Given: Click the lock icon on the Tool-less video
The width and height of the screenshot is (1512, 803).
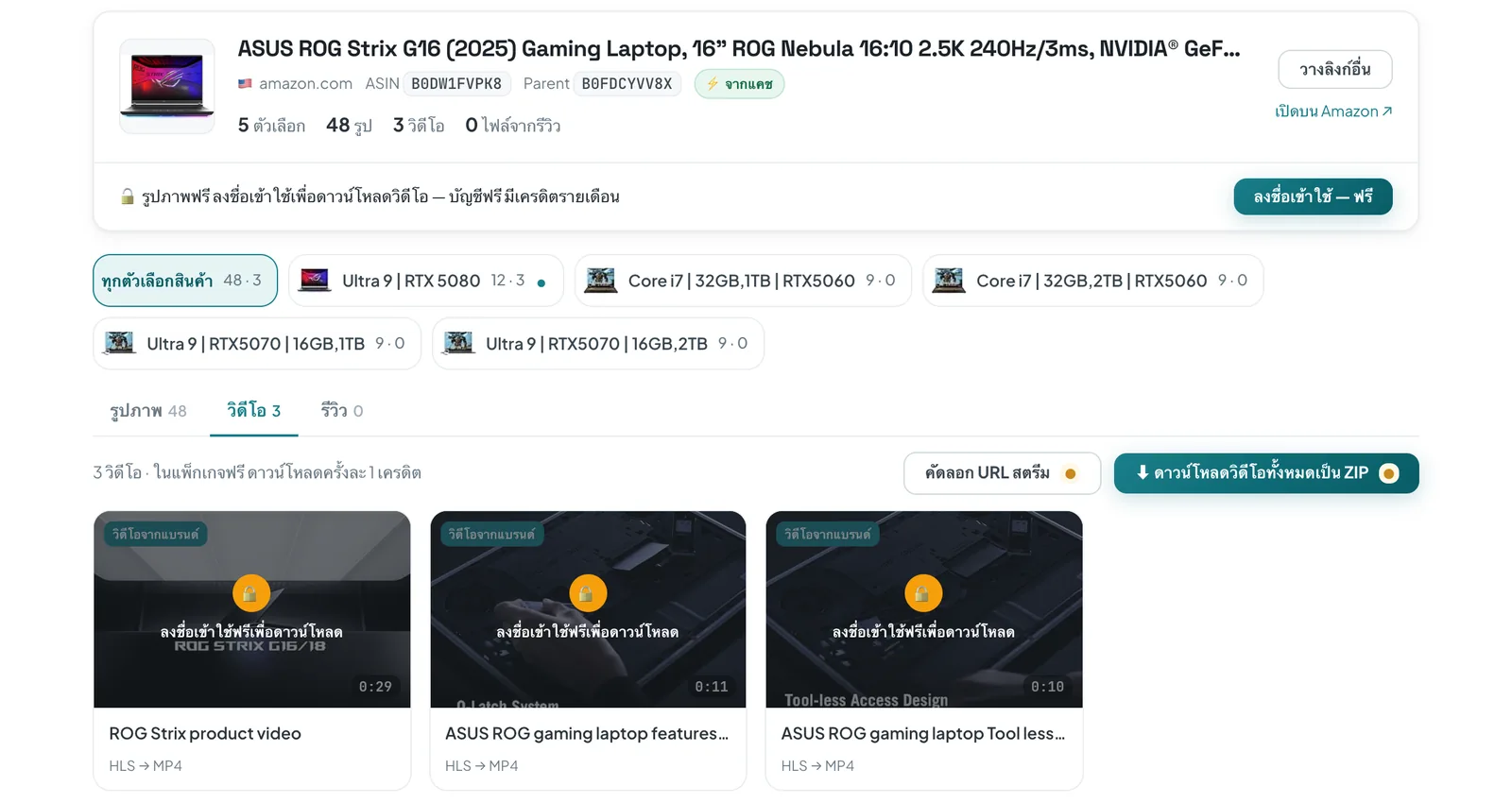Looking at the screenshot, I should tap(922, 593).
